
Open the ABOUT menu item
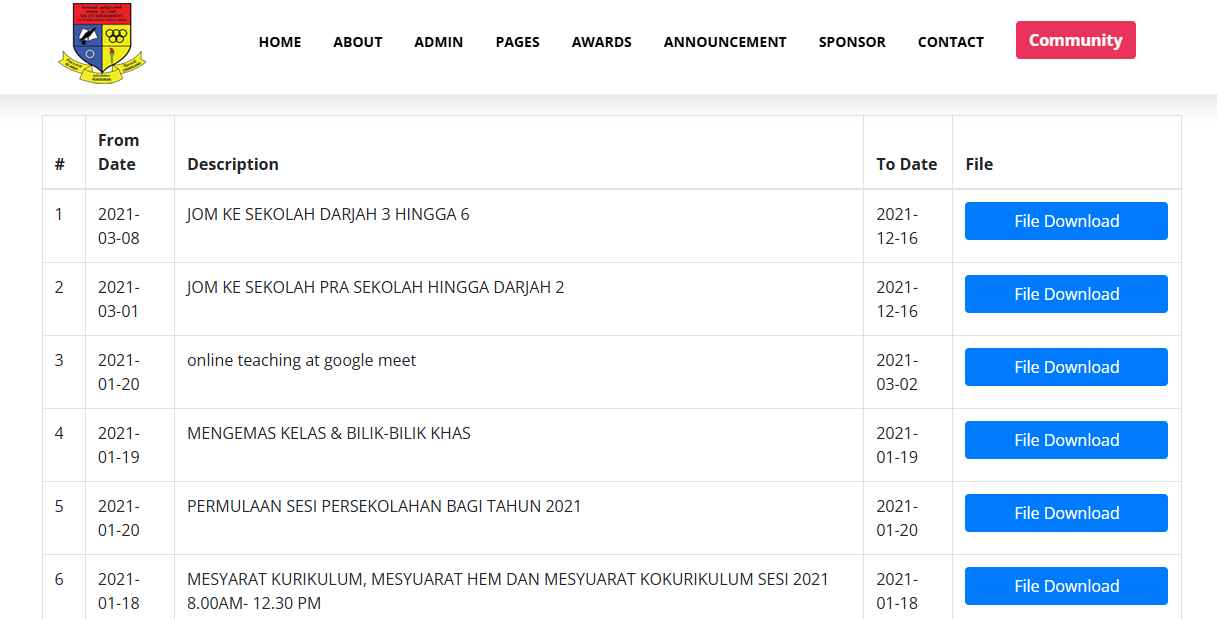pos(358,42)
